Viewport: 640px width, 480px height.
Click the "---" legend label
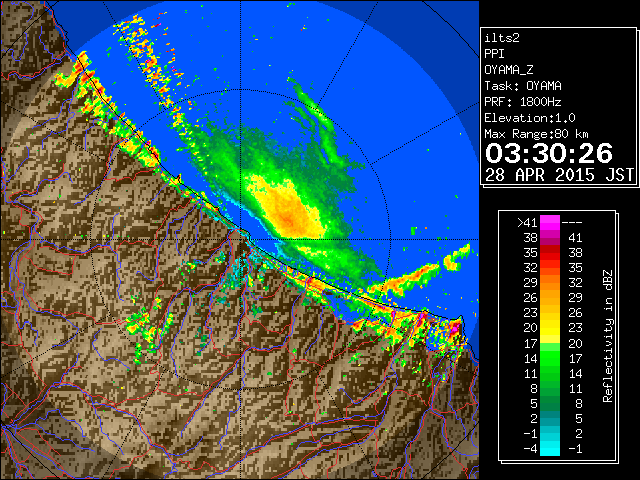click(572, 223)
